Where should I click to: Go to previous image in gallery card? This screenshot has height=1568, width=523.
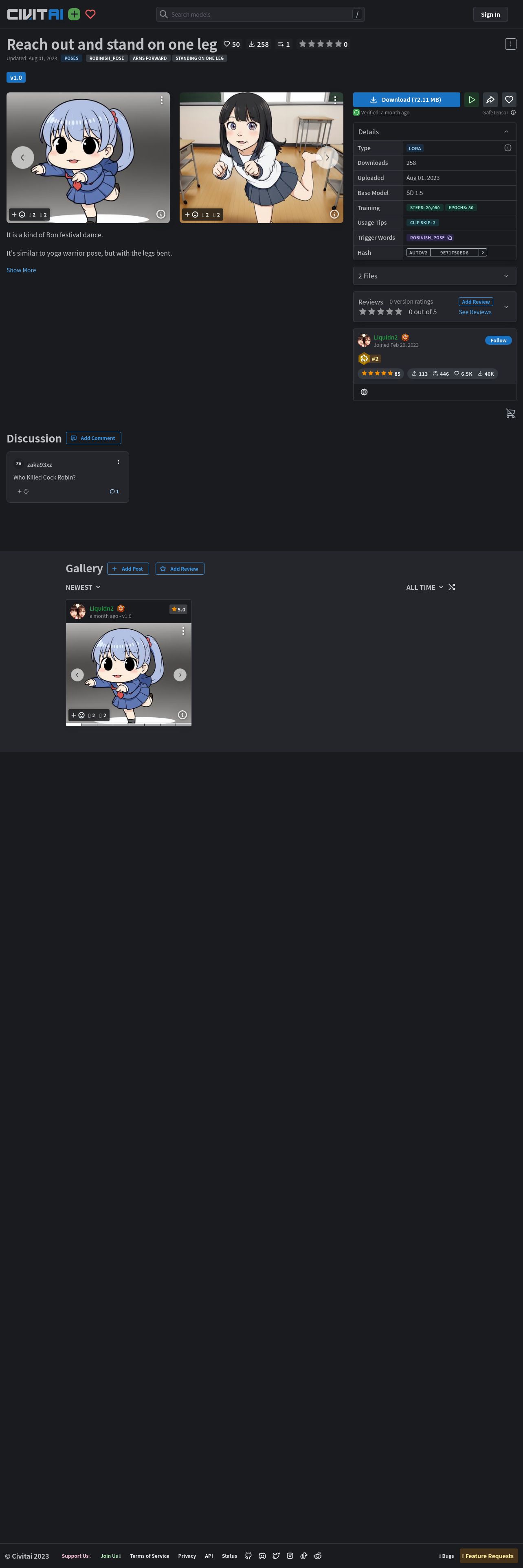77,675
